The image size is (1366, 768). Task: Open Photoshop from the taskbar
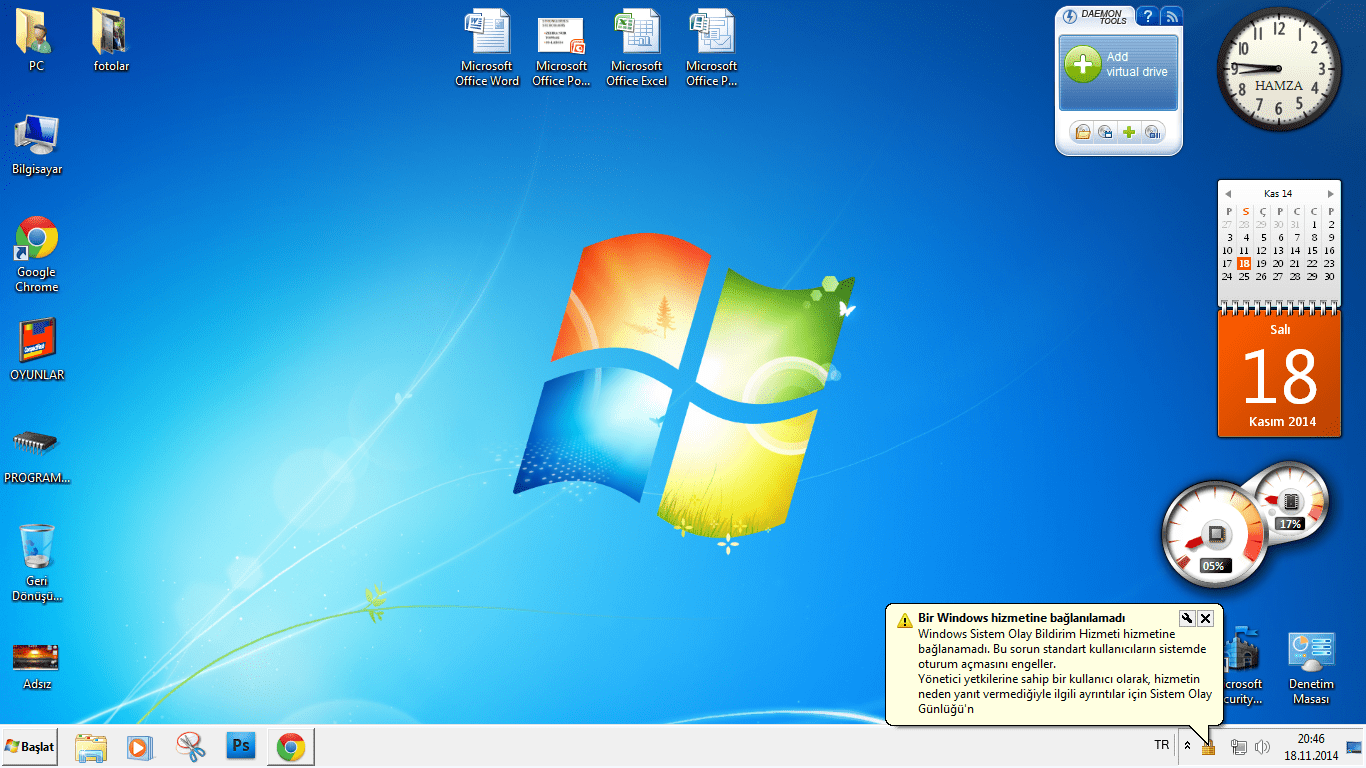(241, 746)
